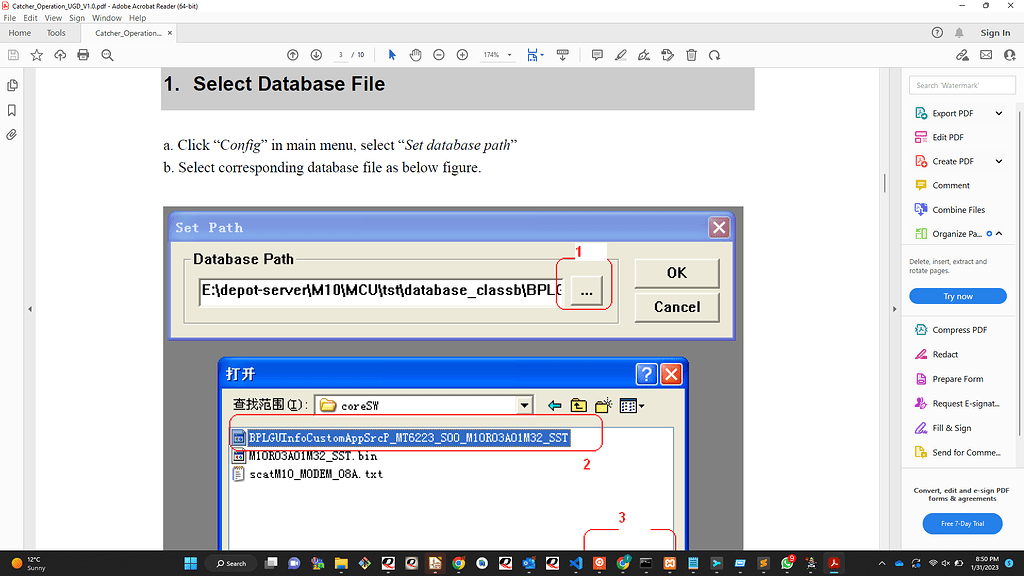Click the Print file icon
The image size is (1024, 576).
(x=84, y=55)
